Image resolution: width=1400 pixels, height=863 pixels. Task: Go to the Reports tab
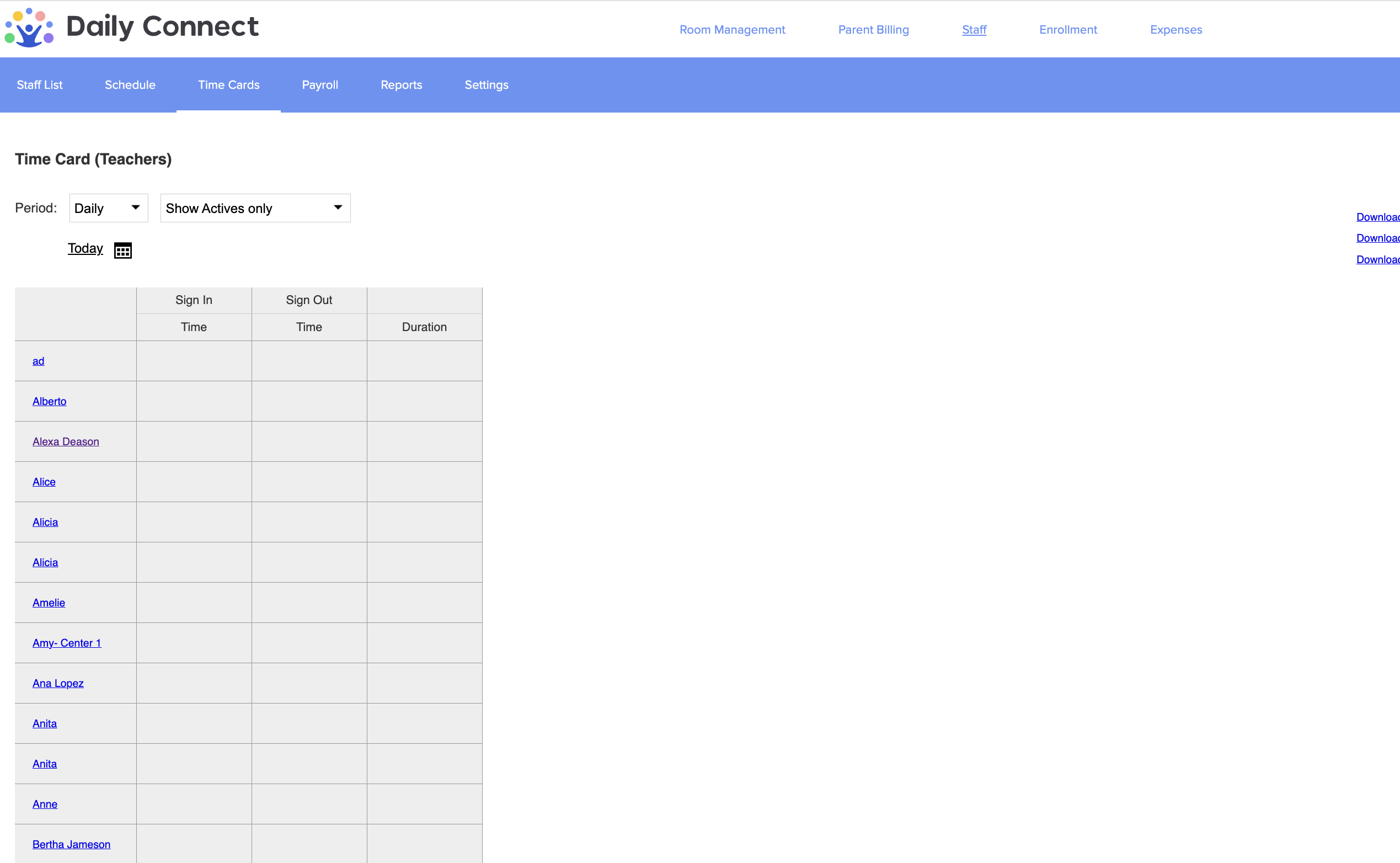401,85
